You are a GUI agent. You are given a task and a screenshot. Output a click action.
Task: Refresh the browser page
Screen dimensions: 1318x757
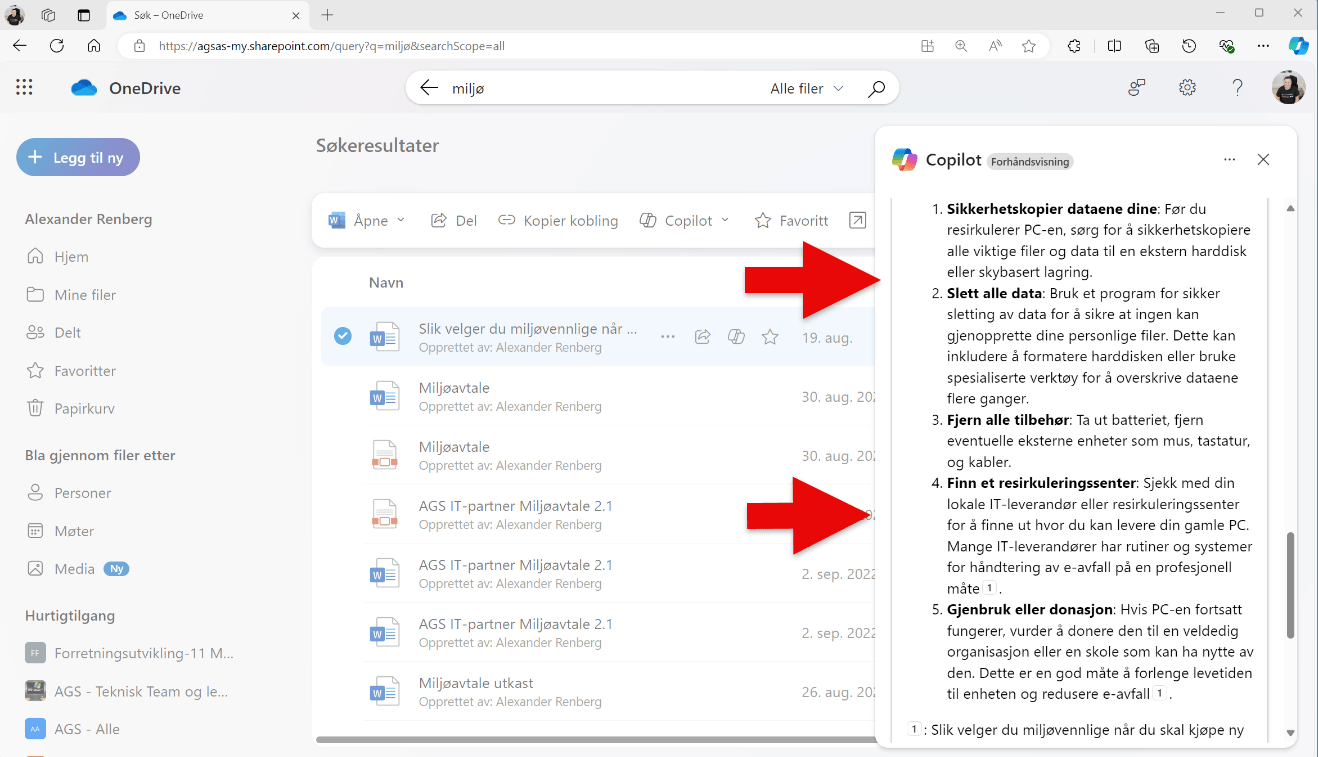pos(57,46)
